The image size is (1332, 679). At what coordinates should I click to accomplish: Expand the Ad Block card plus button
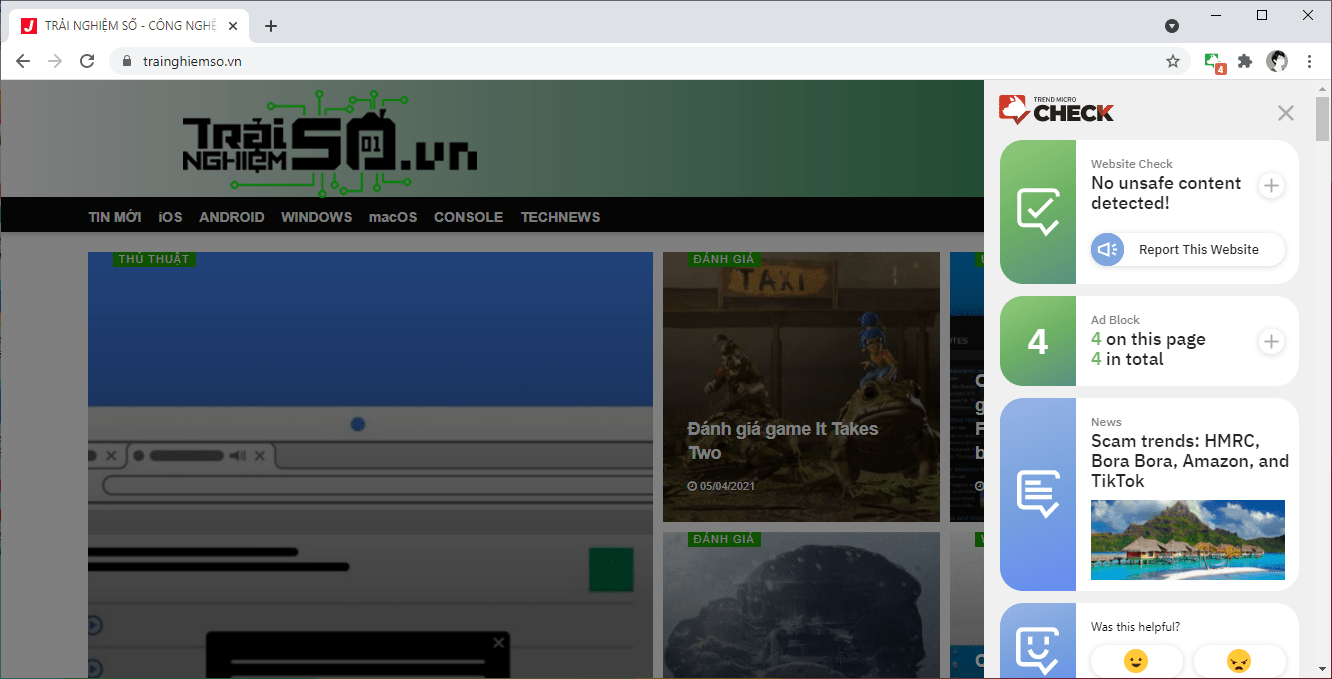pyautogui.click(x=1271, y=342)
